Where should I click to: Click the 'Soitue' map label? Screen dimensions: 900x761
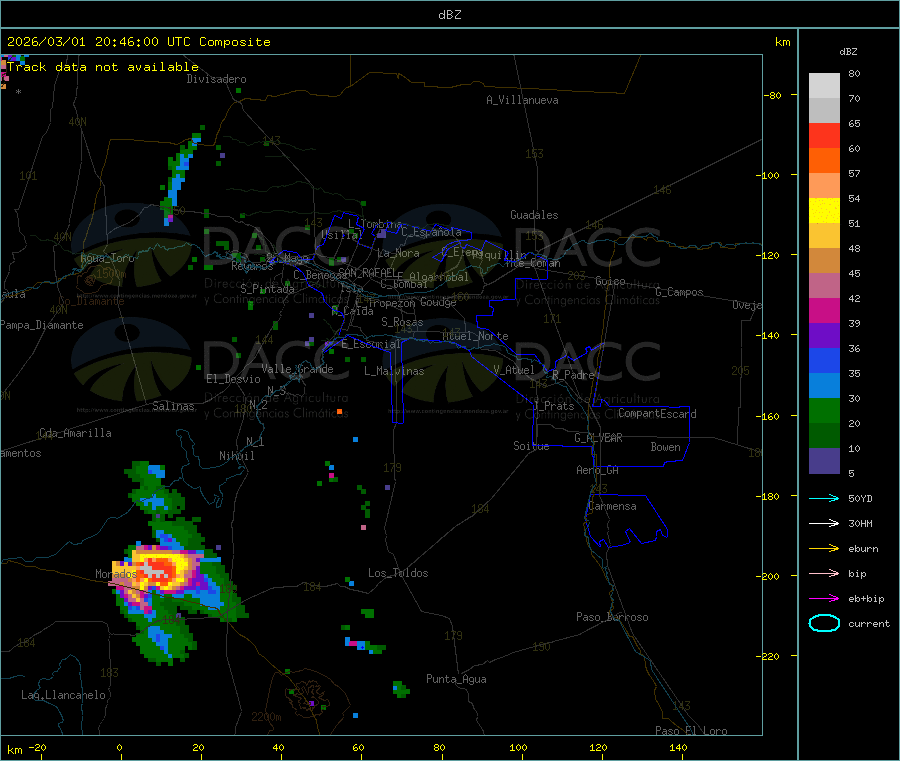coord(531,446)
